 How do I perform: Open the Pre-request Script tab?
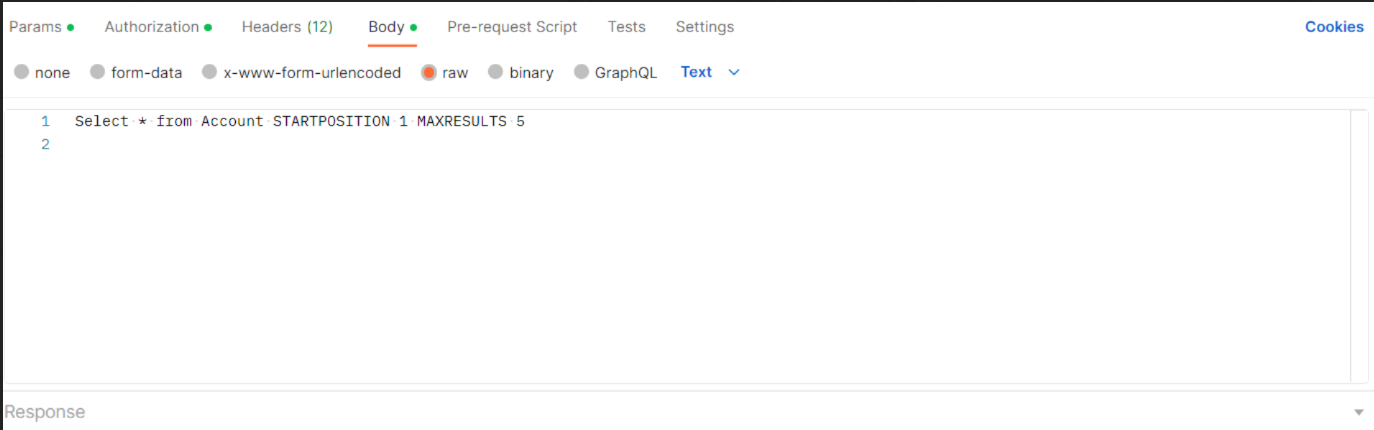(x=512, y=27)
